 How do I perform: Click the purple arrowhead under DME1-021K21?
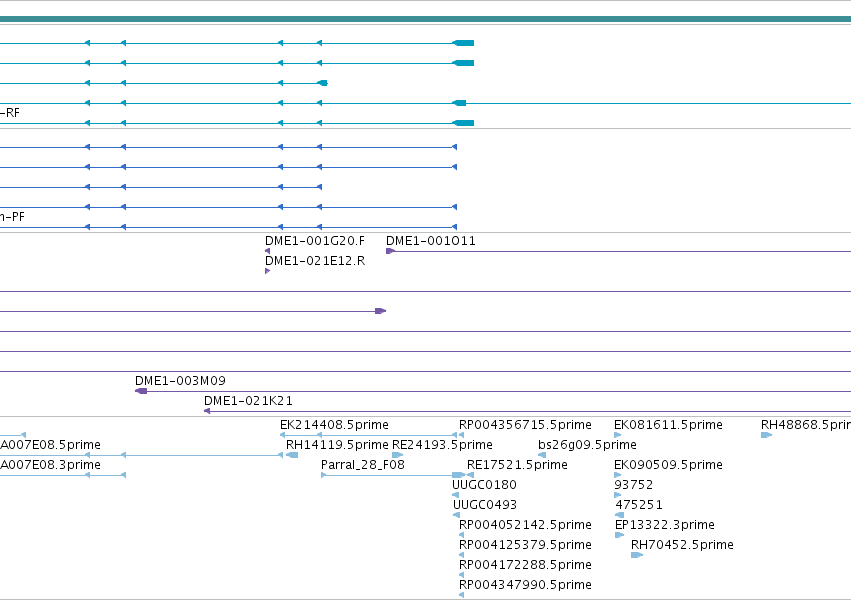click(207, 411)
